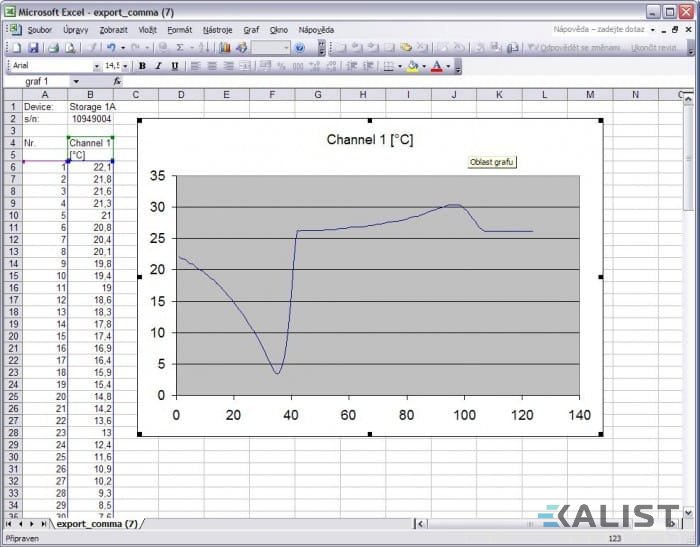Click the insert function fx icon

tap(117, 81)
